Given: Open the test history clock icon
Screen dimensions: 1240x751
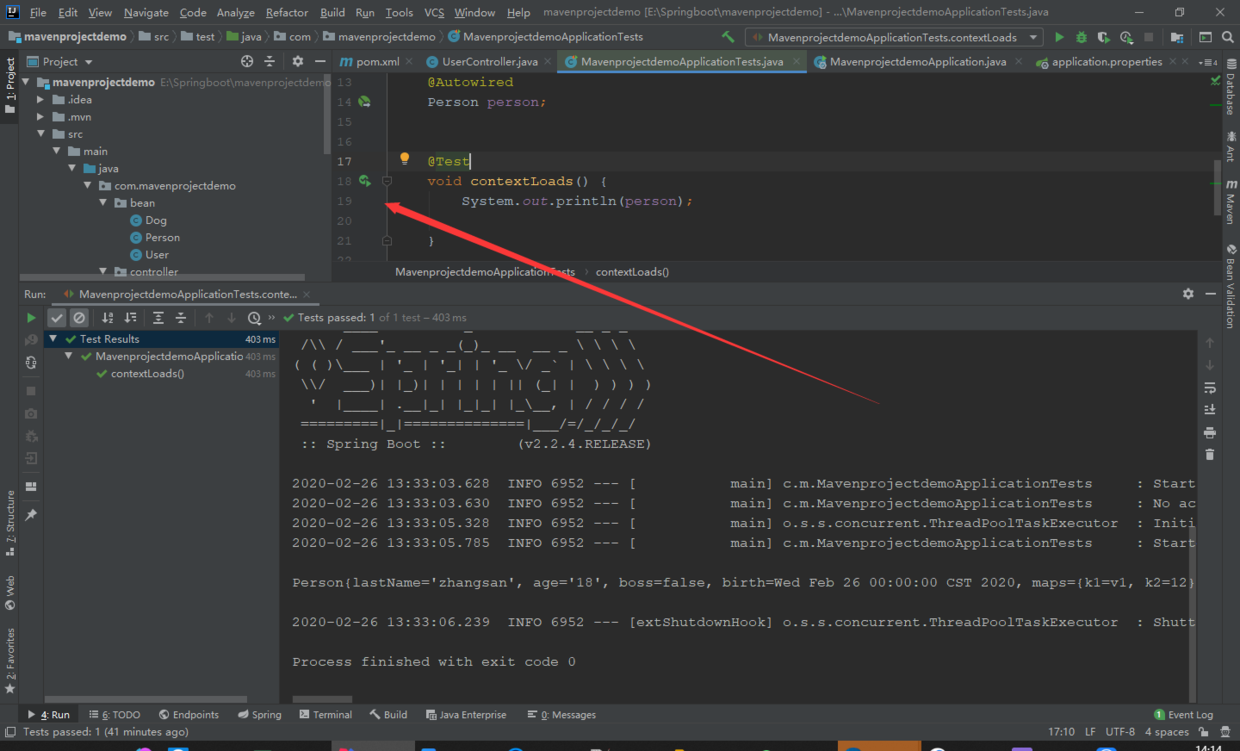Looking at the screenshot, I should (255, 318).
